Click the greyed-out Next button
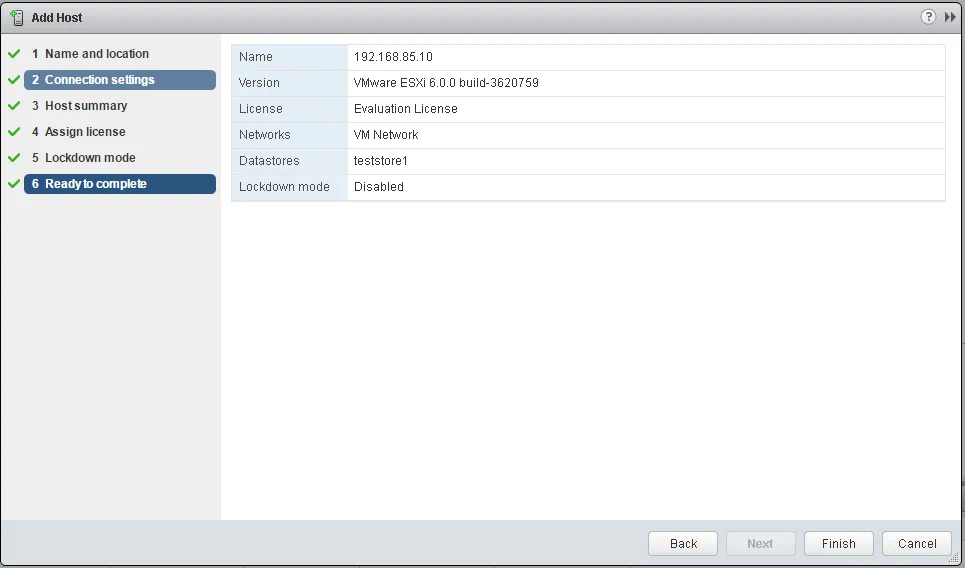The width and height of the screenshot is (965, 568). (760, 543)
